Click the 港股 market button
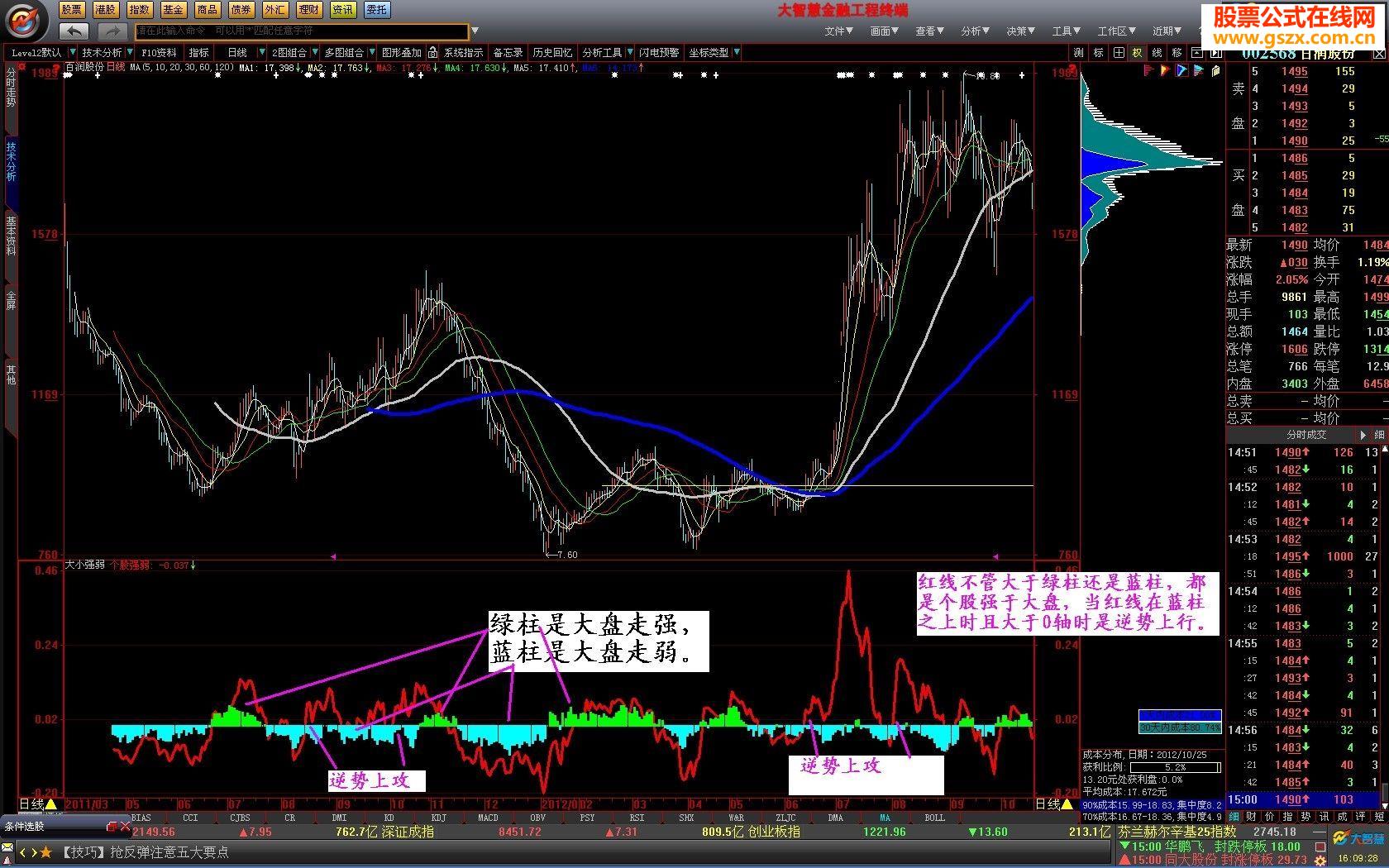Screen dimensions: 1389x868 [x=106, y=10]
